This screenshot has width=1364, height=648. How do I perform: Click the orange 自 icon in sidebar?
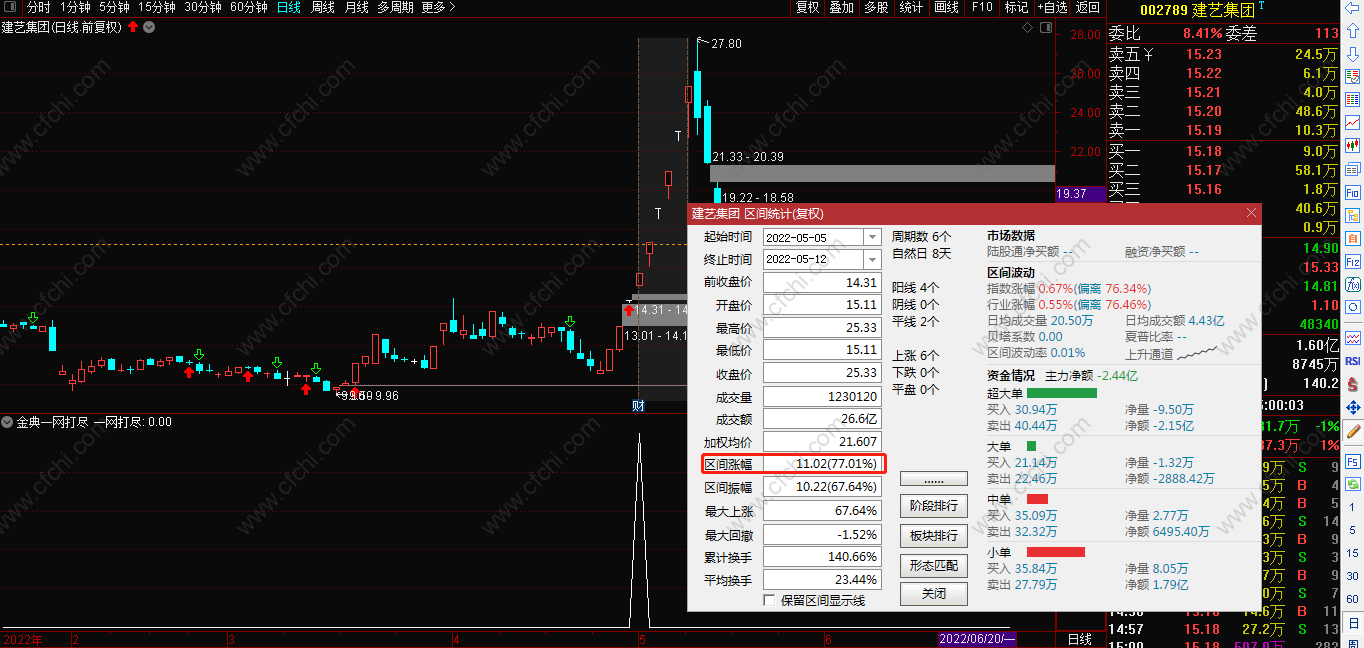click(1353, 239)
